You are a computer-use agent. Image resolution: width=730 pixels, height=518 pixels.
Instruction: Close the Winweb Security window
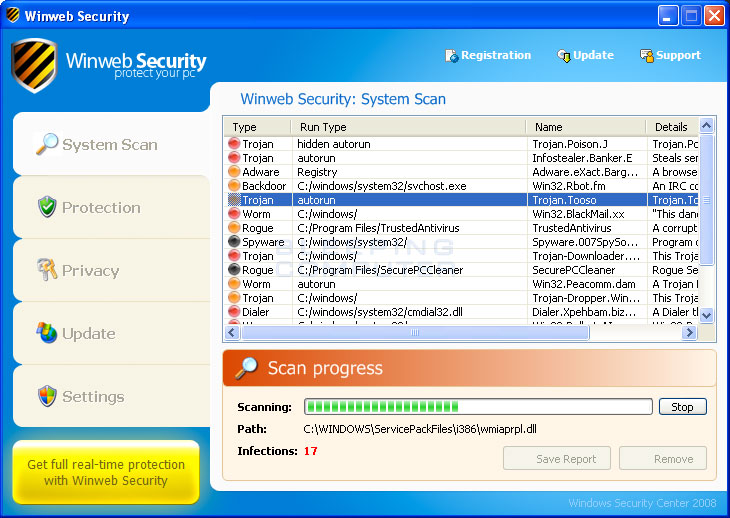[714, 16]
